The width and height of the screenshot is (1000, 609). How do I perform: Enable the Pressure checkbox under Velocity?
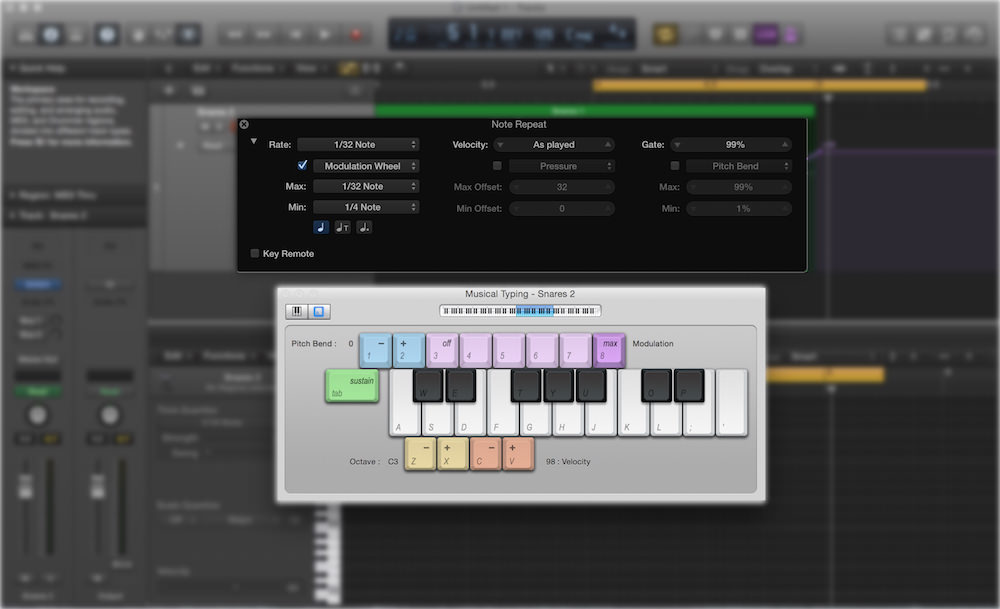click(x=497, y=166)
